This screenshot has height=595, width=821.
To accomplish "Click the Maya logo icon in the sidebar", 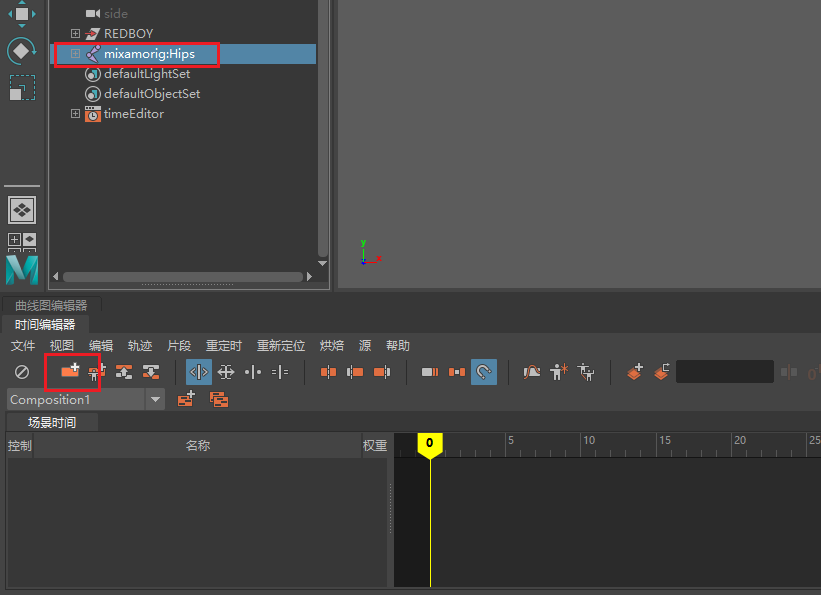I will [x=20, y=270].
